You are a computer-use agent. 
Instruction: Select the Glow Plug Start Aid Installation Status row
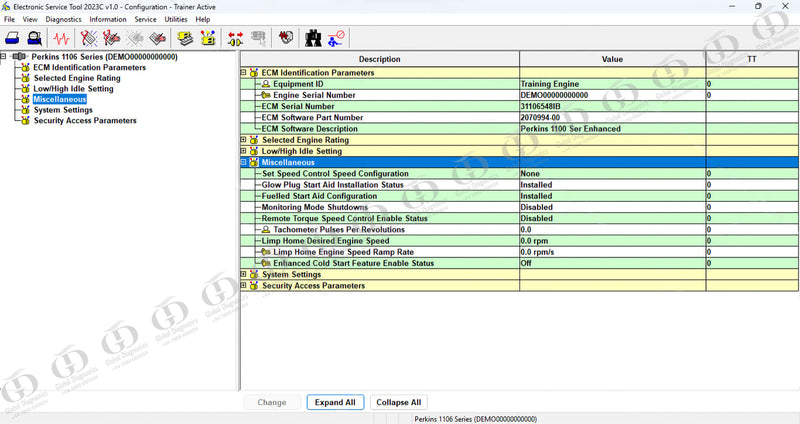pyautogui.click(x=519, y=185)
